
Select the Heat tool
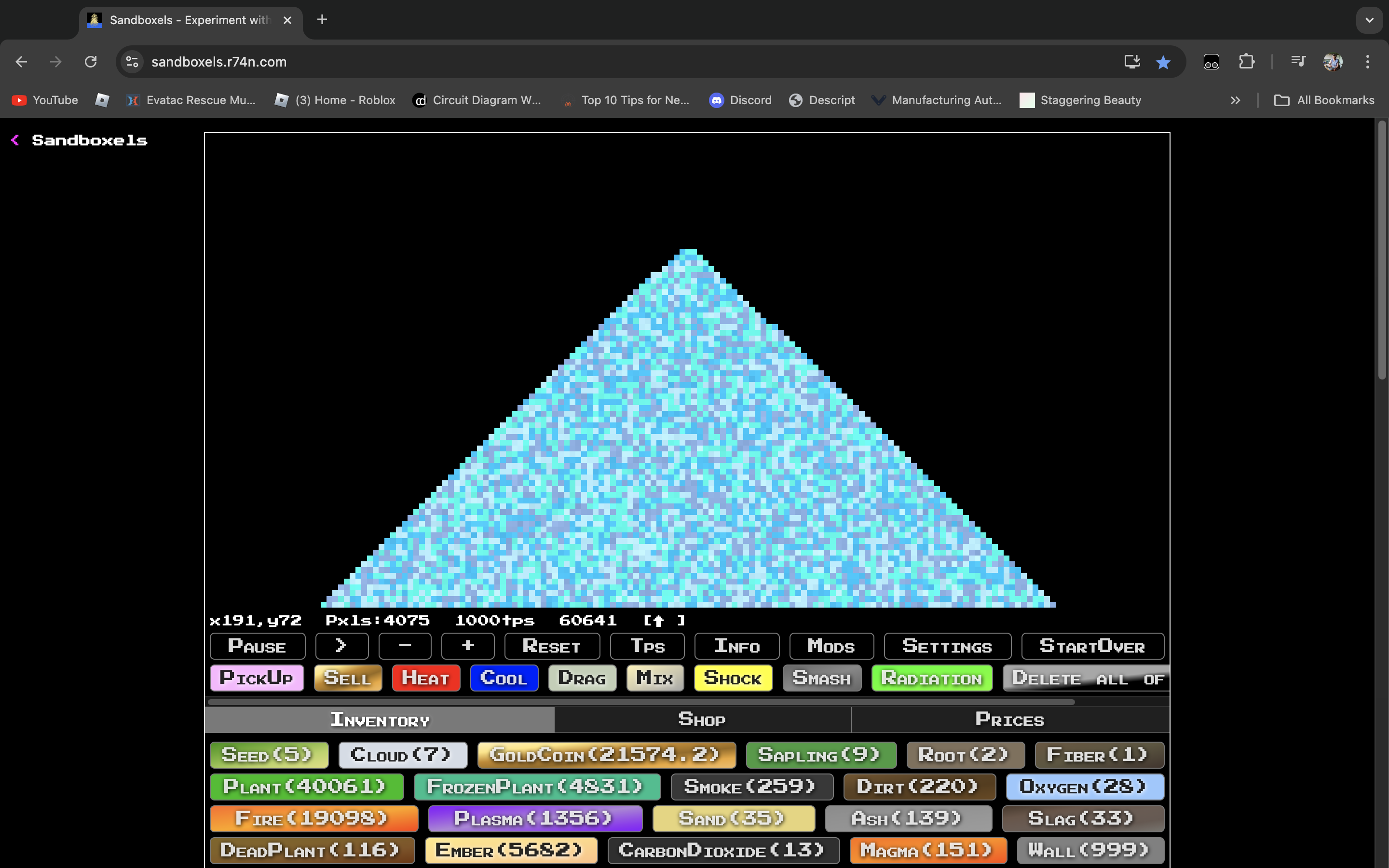(425, 678)
